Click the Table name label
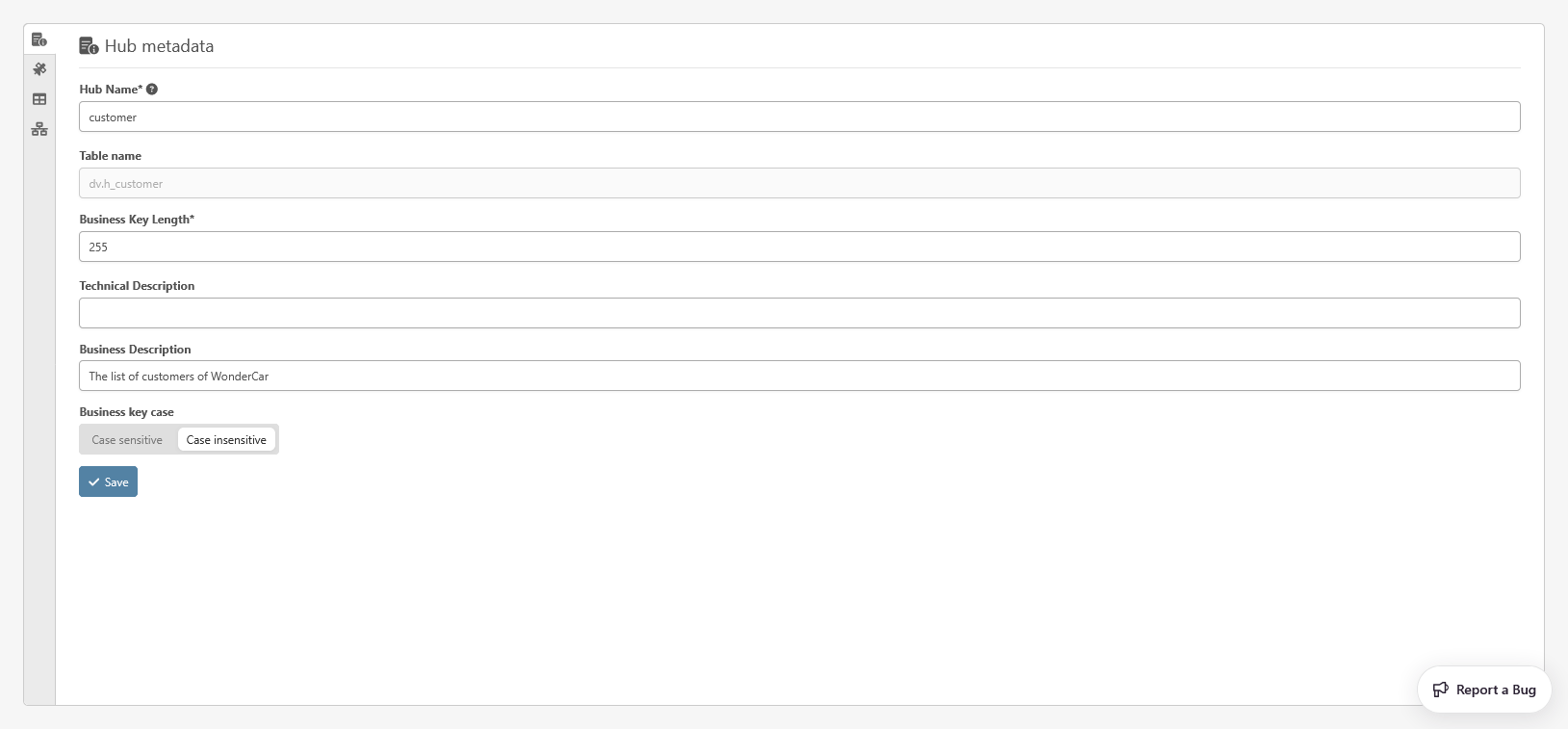1568x729 pixels. coord(110,156)
